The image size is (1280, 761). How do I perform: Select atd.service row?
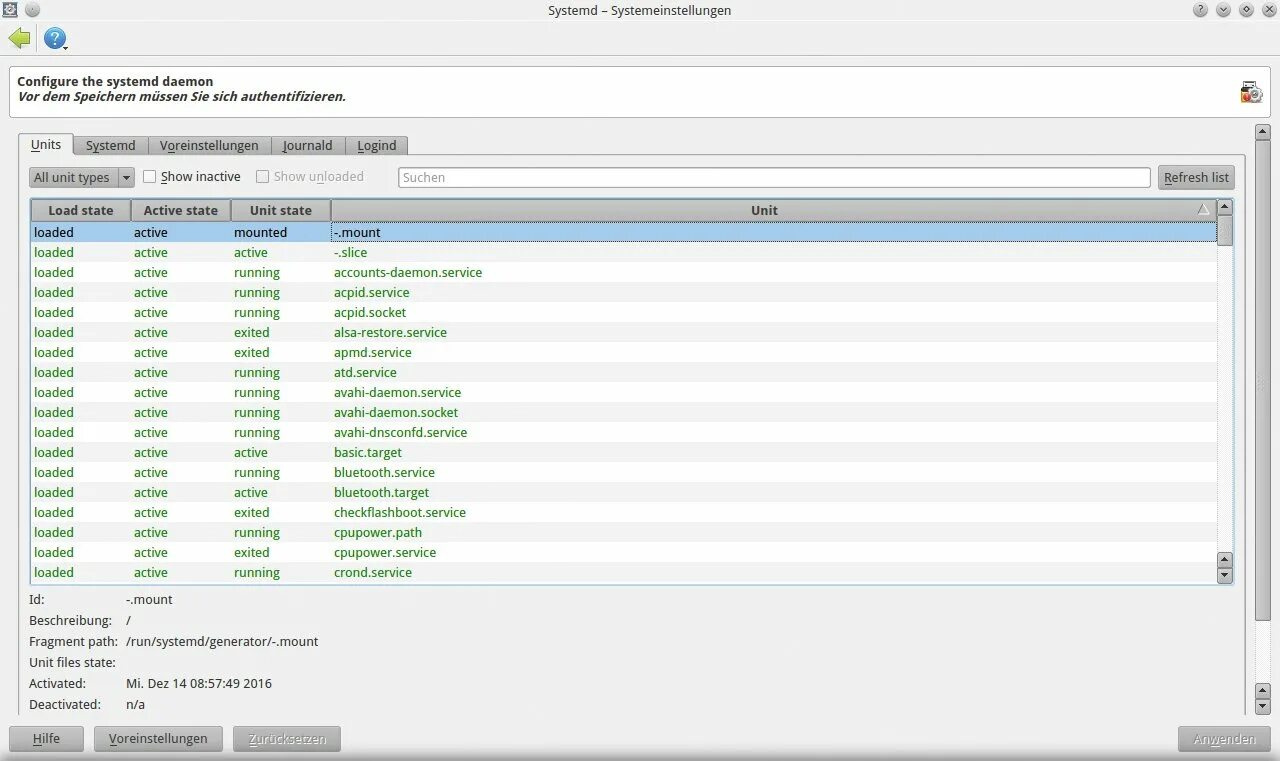[623, 372]
